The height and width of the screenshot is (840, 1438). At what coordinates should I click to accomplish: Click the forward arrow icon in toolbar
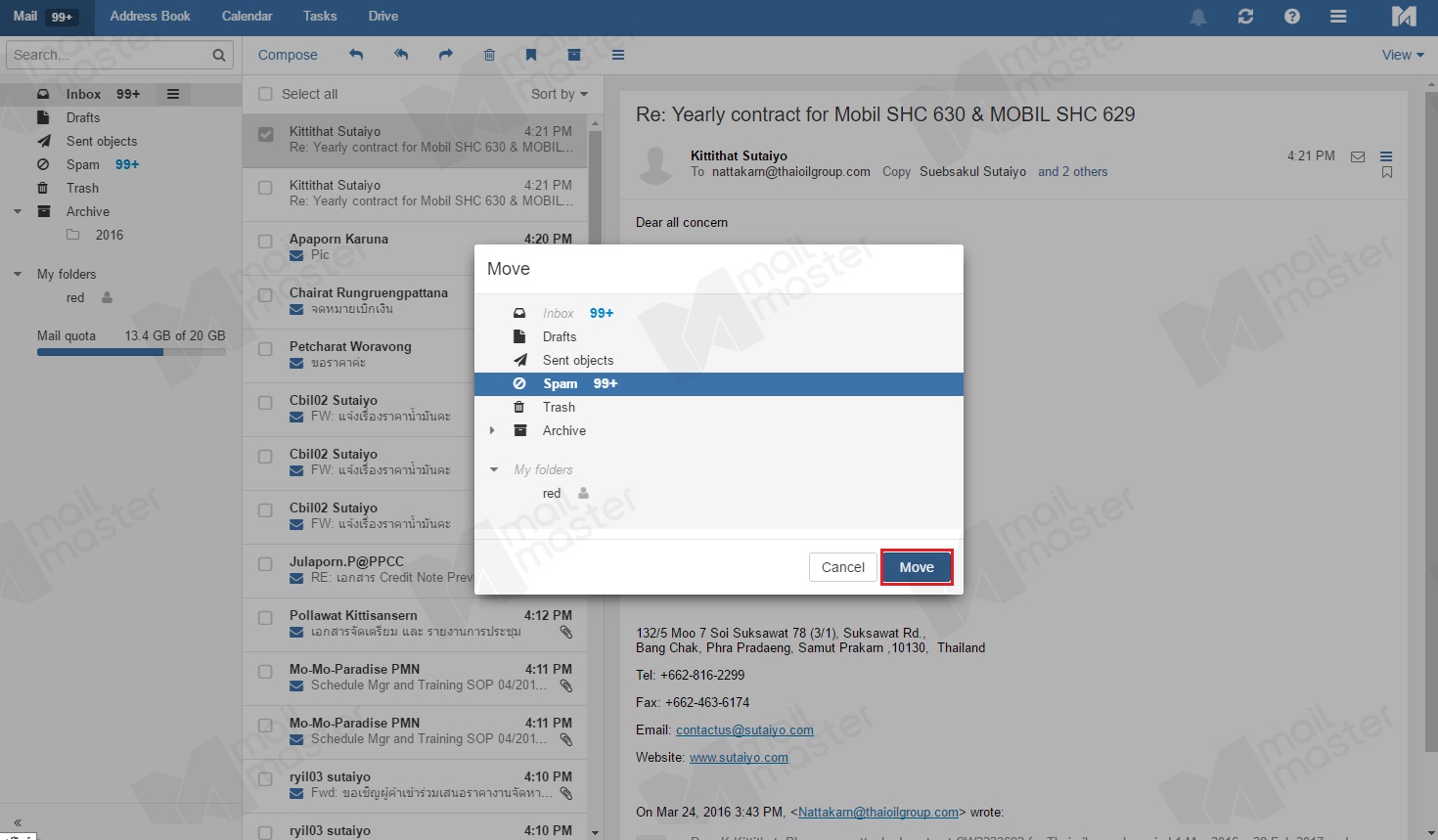pyautogui.click(x=446, y=55)
